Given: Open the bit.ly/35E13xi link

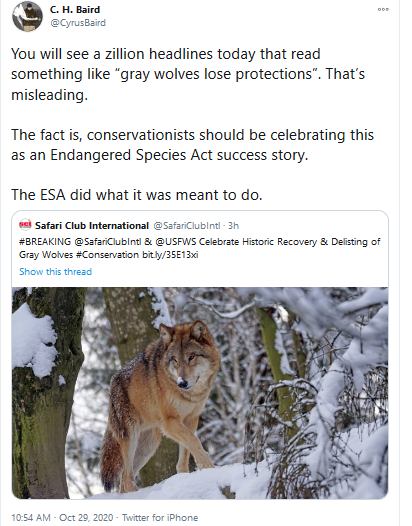Looking at the screenshot, I should coord(170,255).
